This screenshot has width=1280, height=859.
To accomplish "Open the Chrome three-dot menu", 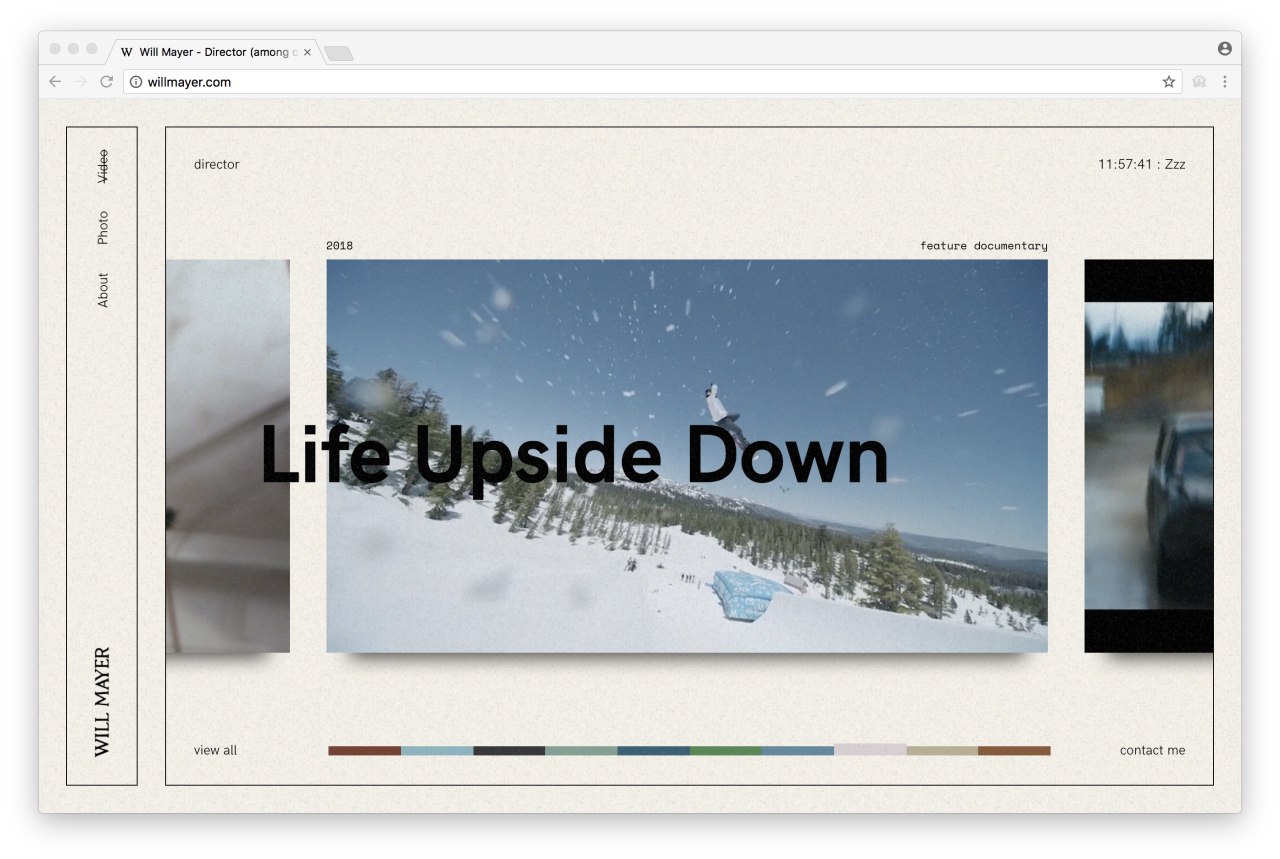I will (1225, 82).
